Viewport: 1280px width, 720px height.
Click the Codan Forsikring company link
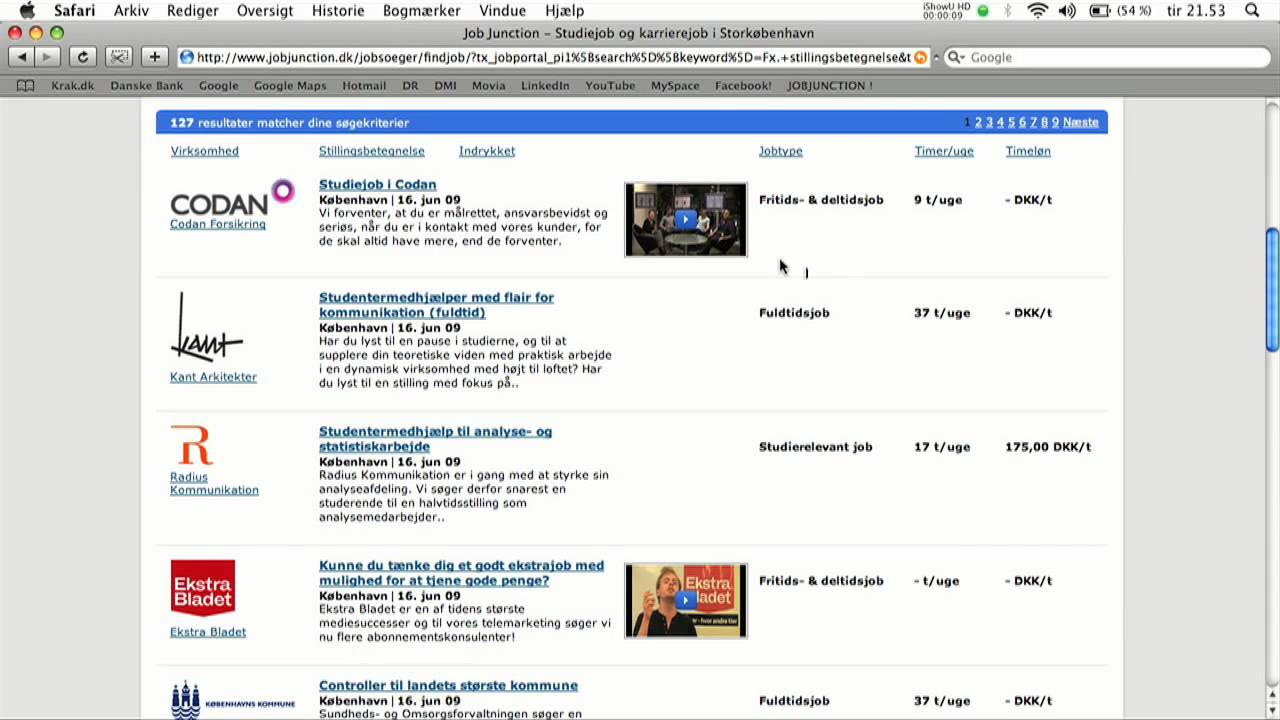click(x=218, y=224)
